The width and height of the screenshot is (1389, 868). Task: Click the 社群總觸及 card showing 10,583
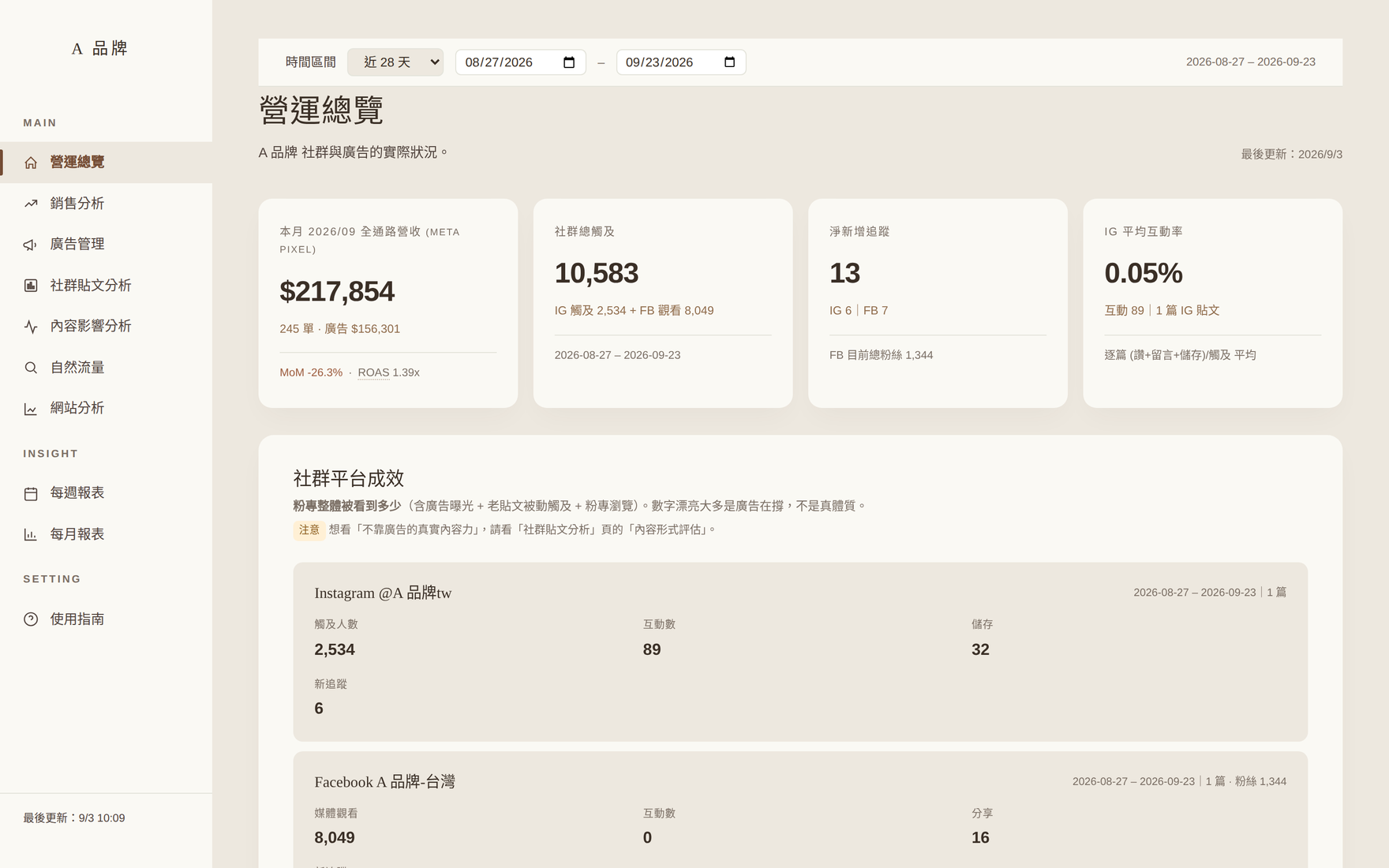663,303
